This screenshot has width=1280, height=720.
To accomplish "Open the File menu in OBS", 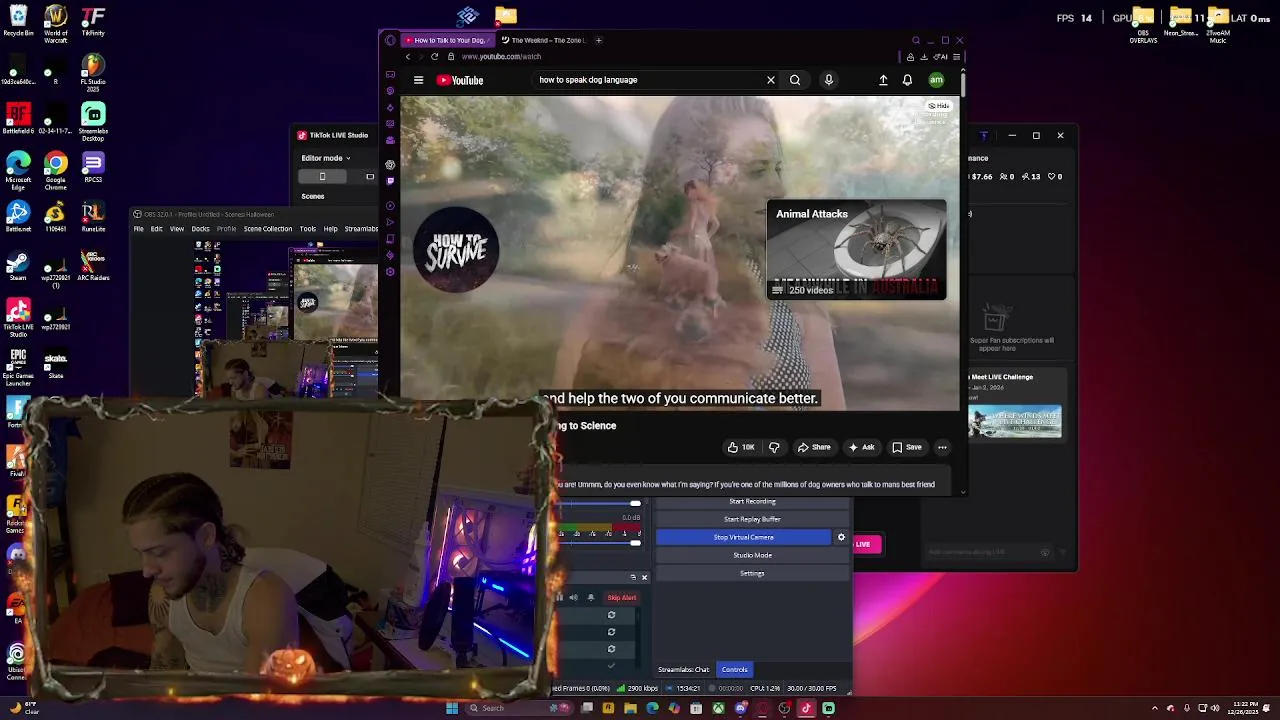I will [x=139, y=229].
